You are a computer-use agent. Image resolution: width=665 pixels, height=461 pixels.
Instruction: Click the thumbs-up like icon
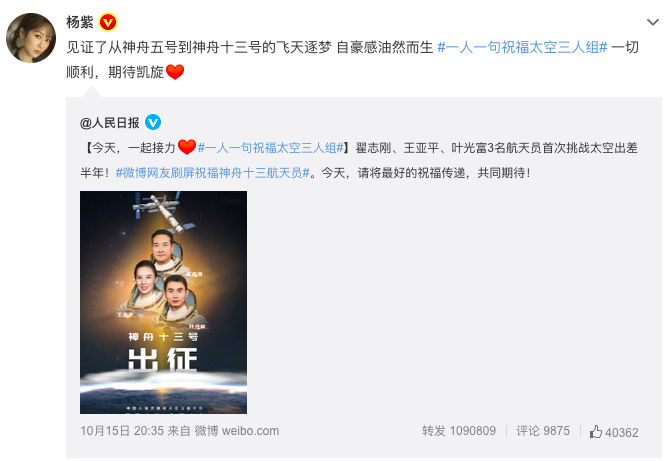[x=595, y=432]
